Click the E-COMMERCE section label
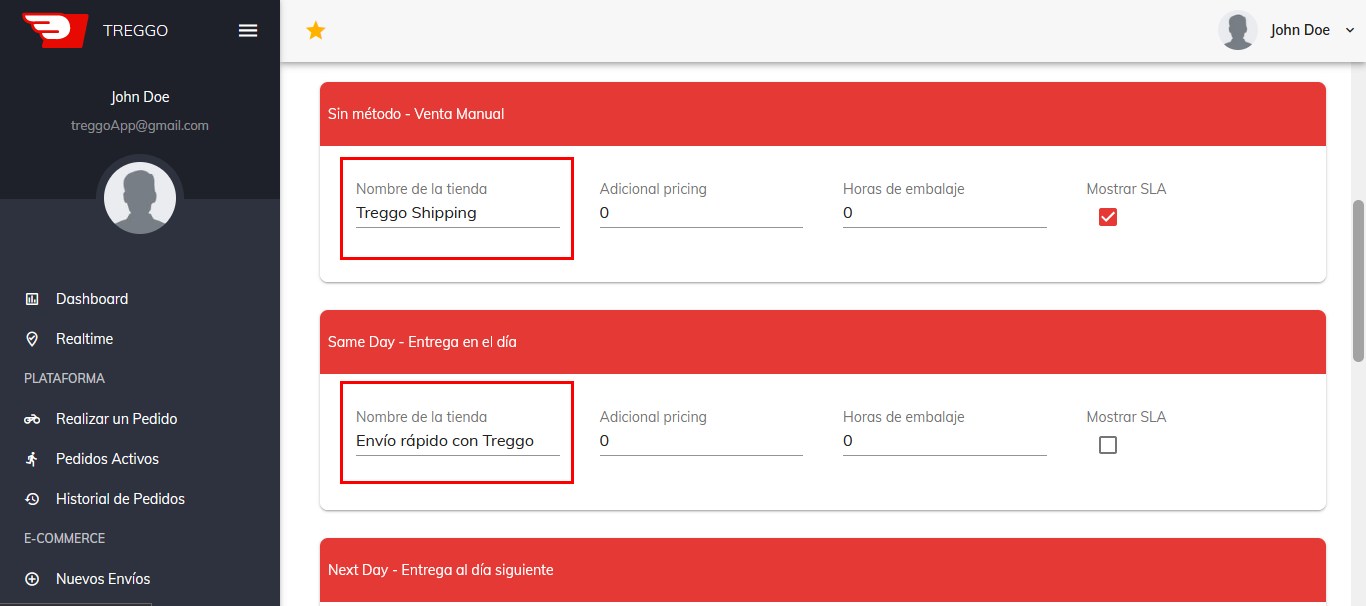This screenshot has width=1366, height=606. pyautogui.click(x=64, y=539)
